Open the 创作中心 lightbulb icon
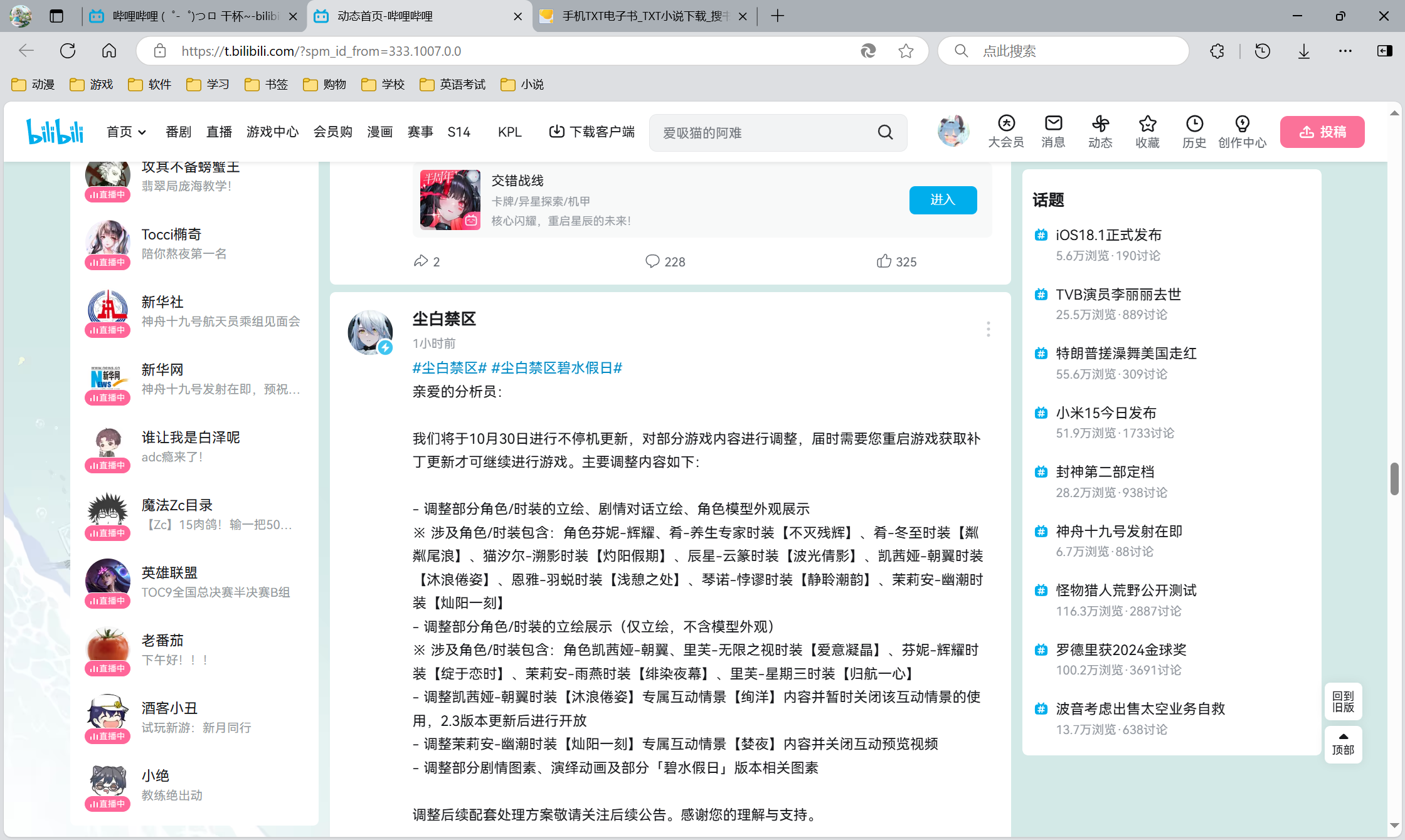The width and height of the screenshot is (1405, 840). click(x=1242, y=132)
